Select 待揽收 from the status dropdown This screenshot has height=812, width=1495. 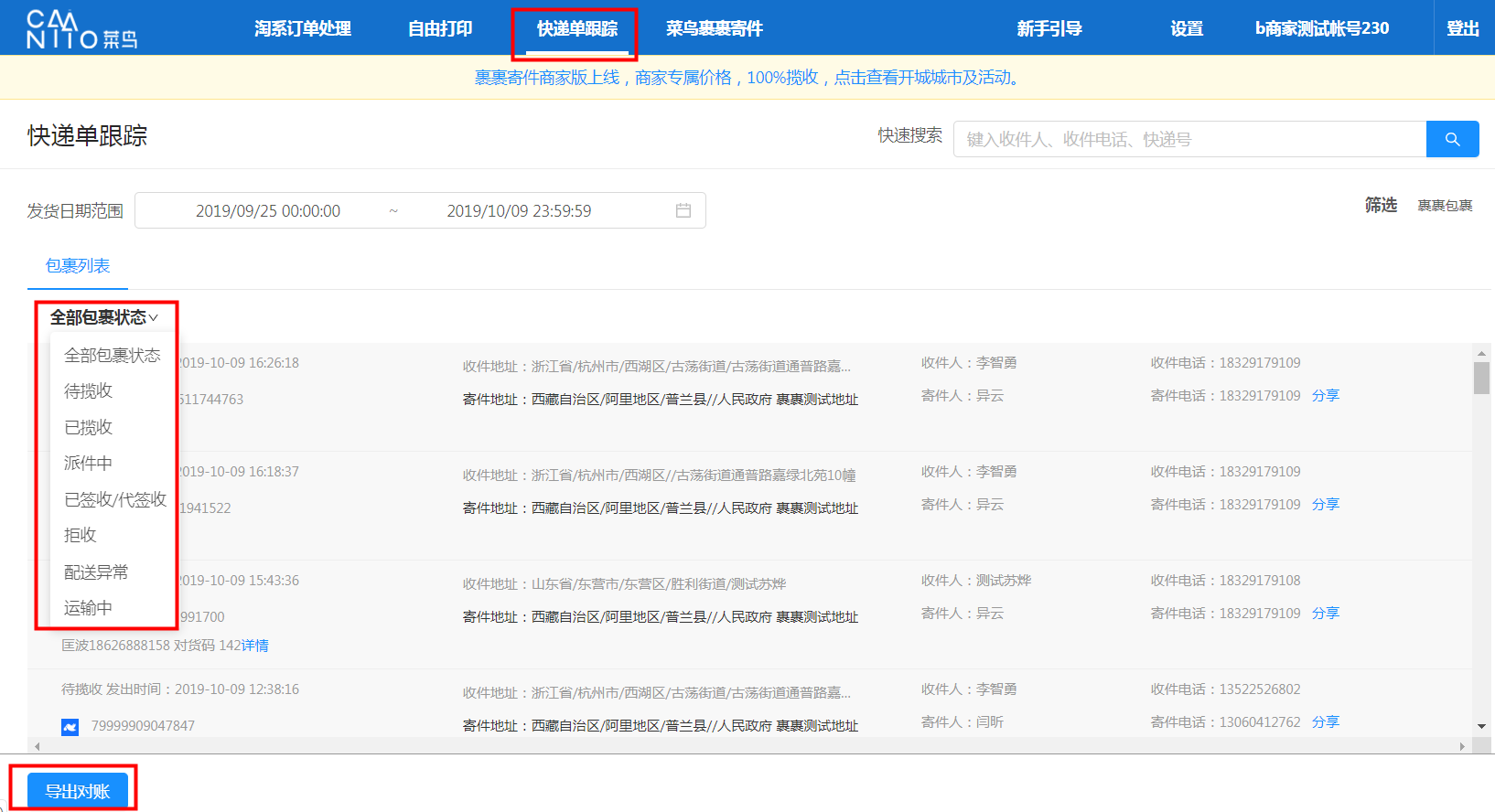click(88, 391)
